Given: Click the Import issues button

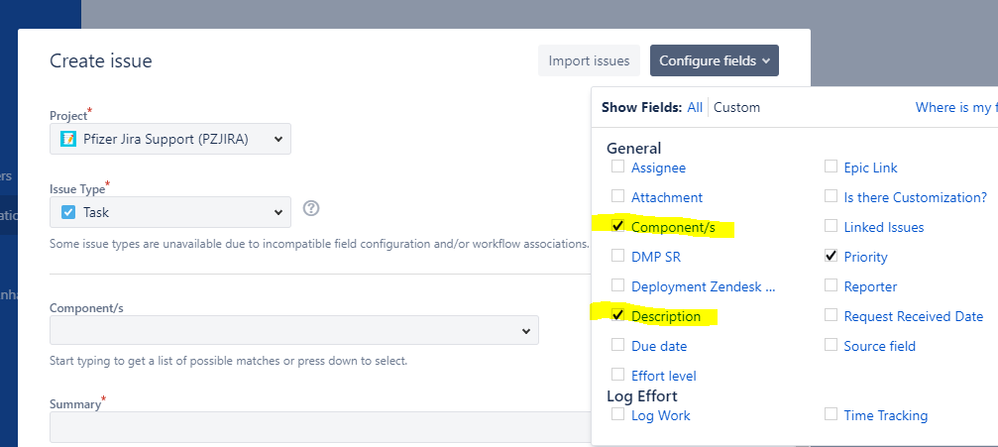Looking at the screenshot, I should click(x=589, y=61).
